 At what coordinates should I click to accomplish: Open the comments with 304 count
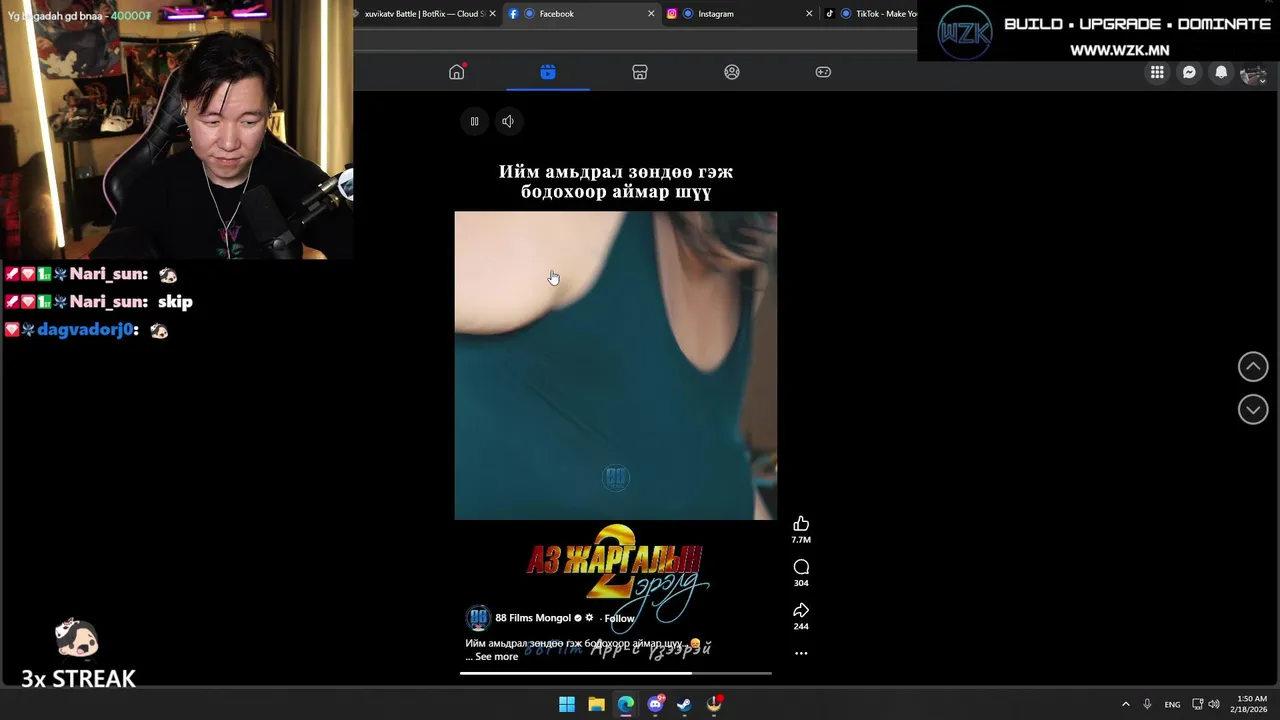801,567
